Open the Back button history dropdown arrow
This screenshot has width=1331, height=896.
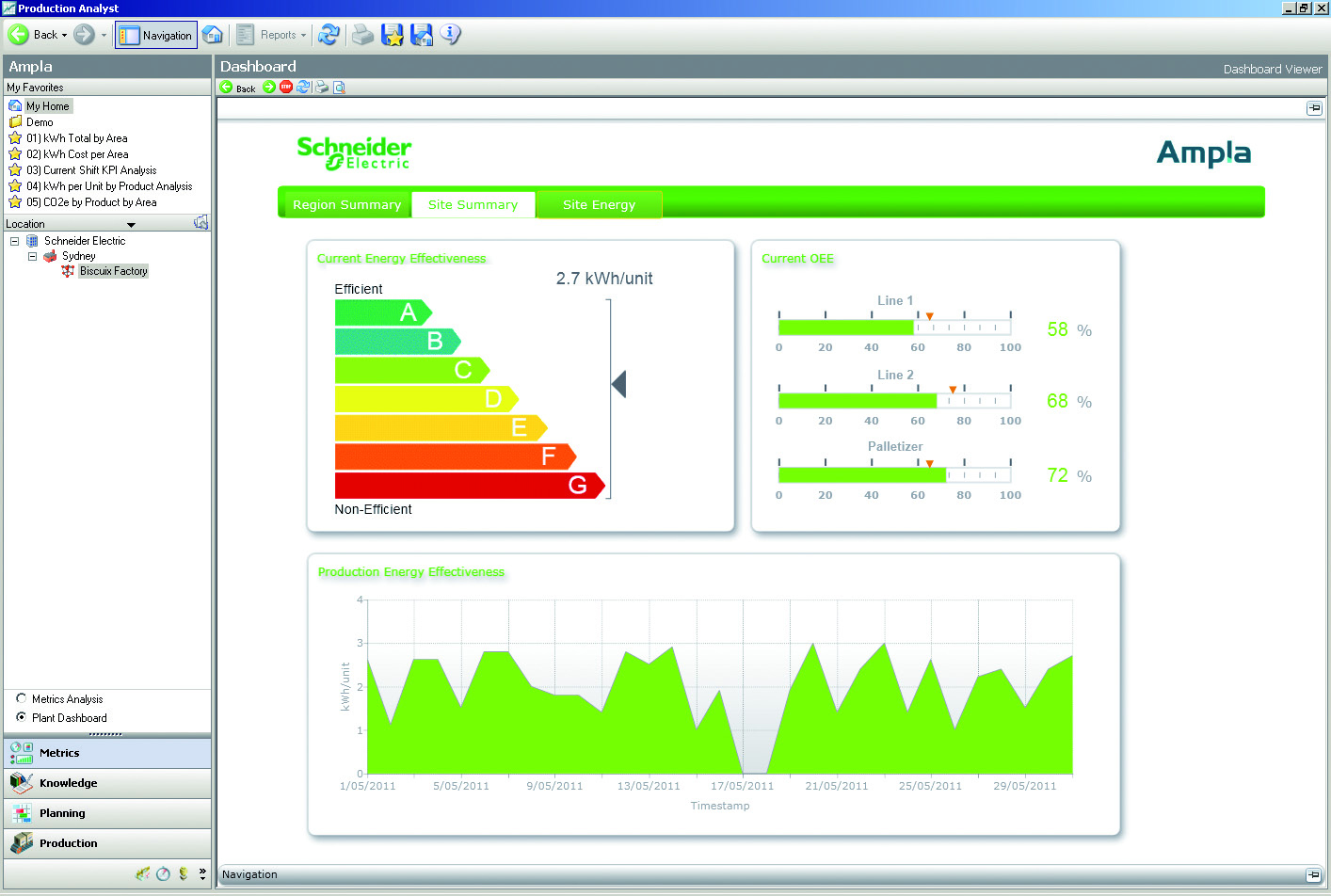64,36
